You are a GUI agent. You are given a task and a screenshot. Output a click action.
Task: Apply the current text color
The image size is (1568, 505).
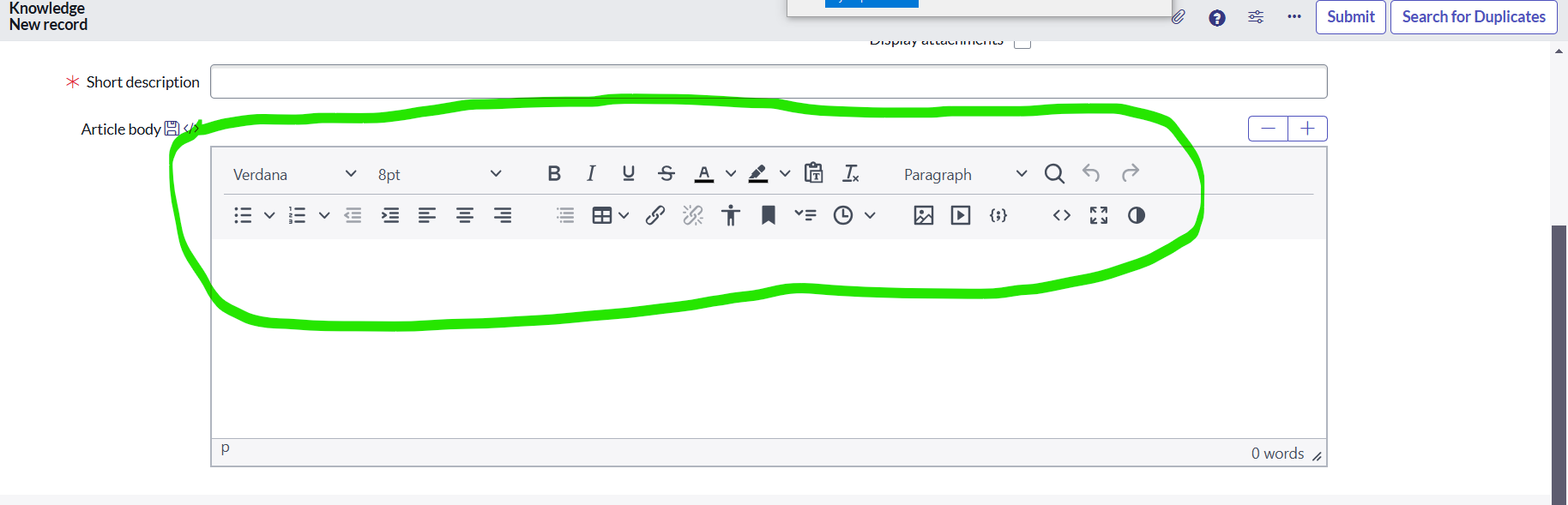point(704,173)
